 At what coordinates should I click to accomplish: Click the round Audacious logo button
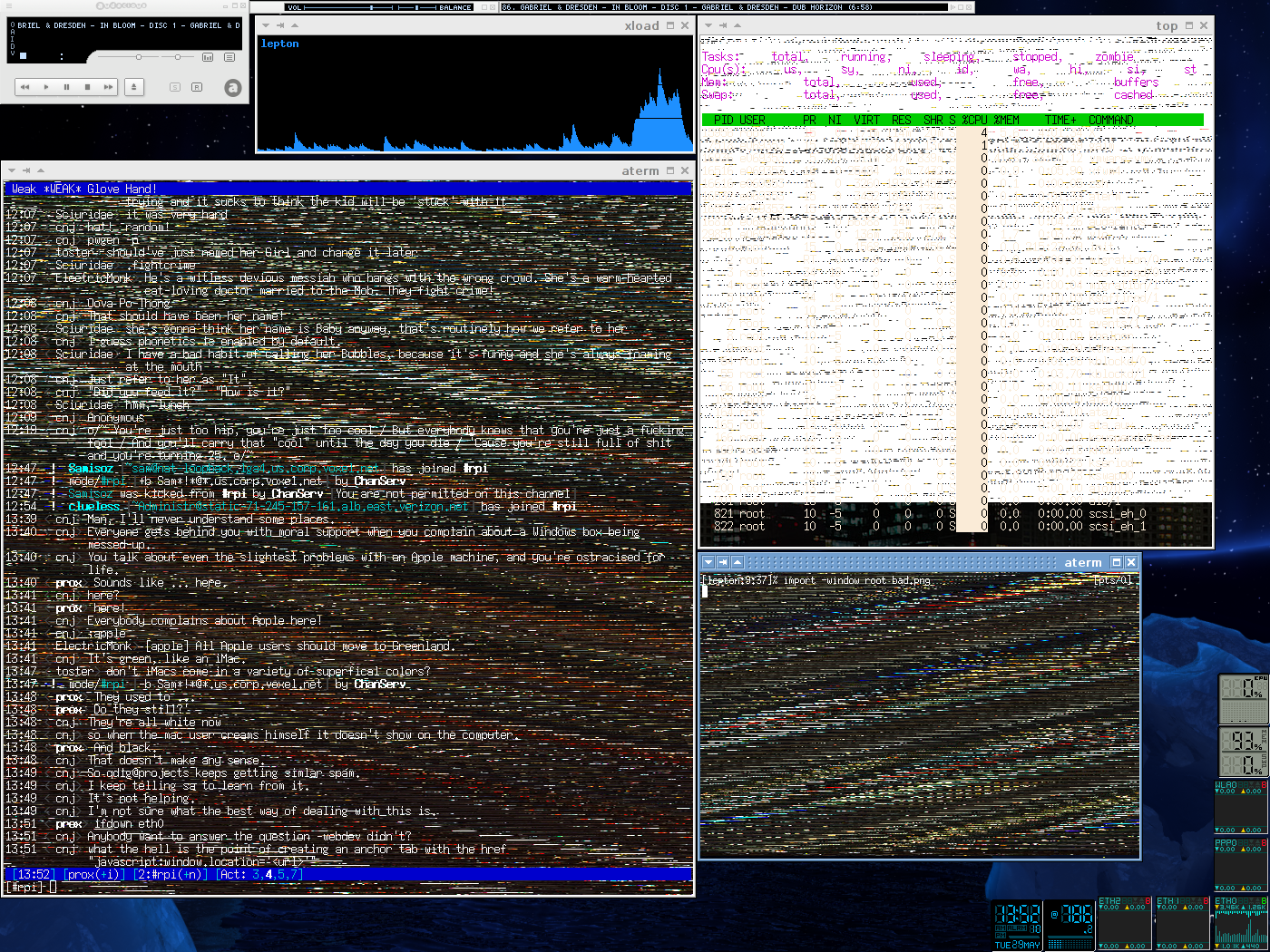(232, 88)
